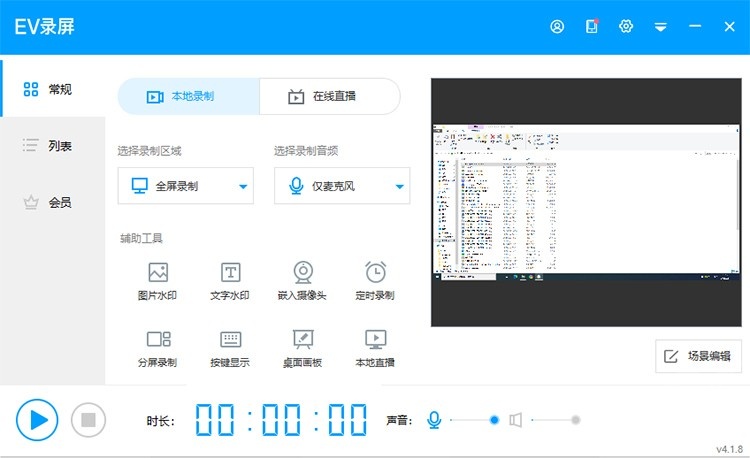
Task: Click the 图片水印 image watermark tool
Action: click(x=157, y=281)
